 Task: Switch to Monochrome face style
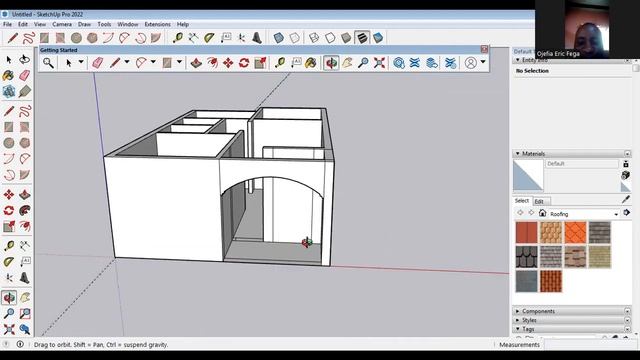click(x=378, y=38)
